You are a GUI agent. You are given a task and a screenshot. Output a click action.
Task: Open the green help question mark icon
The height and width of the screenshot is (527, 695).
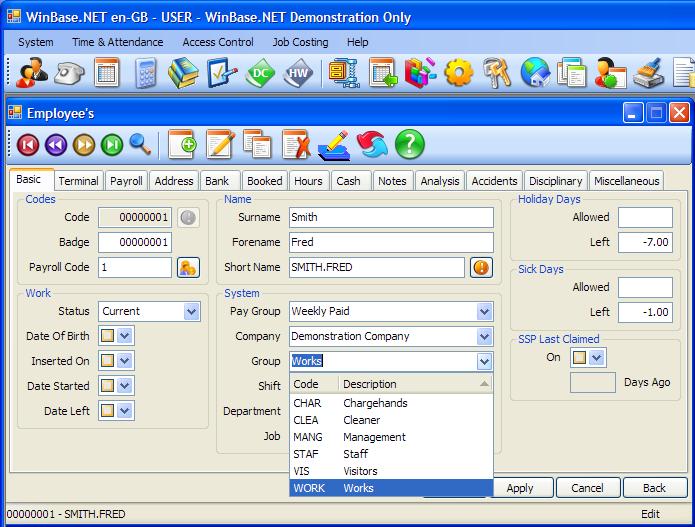[410, 144]
